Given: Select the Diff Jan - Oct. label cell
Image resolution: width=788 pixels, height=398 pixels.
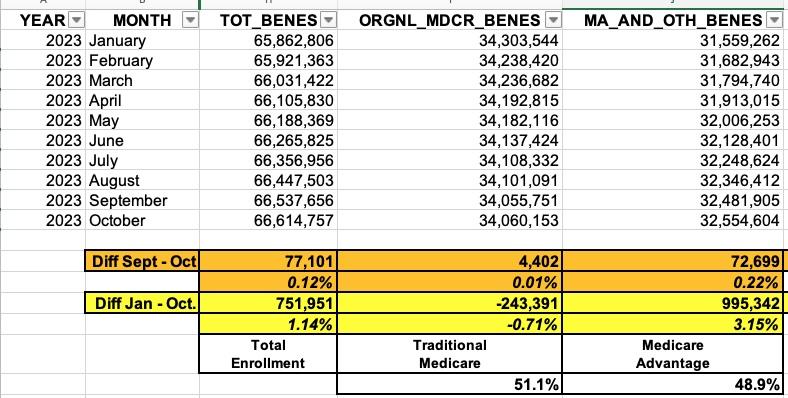Looking at the screenshot, I should tap(143, 304).
